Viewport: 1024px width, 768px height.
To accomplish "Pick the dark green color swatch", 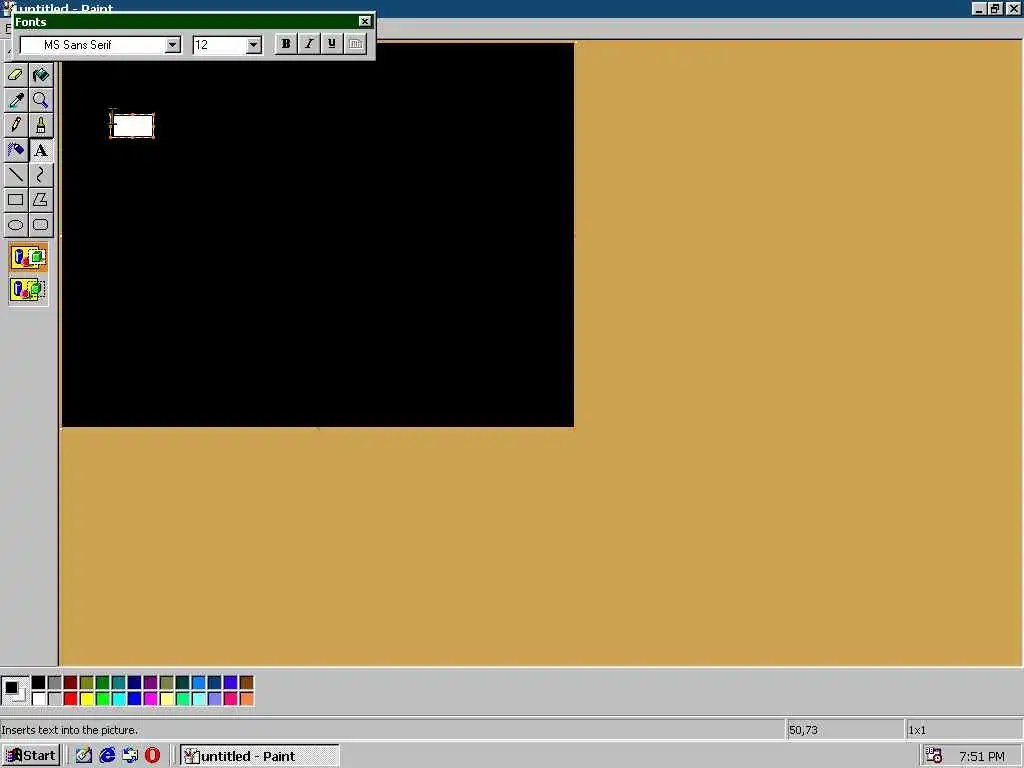I will coord(103,683).
